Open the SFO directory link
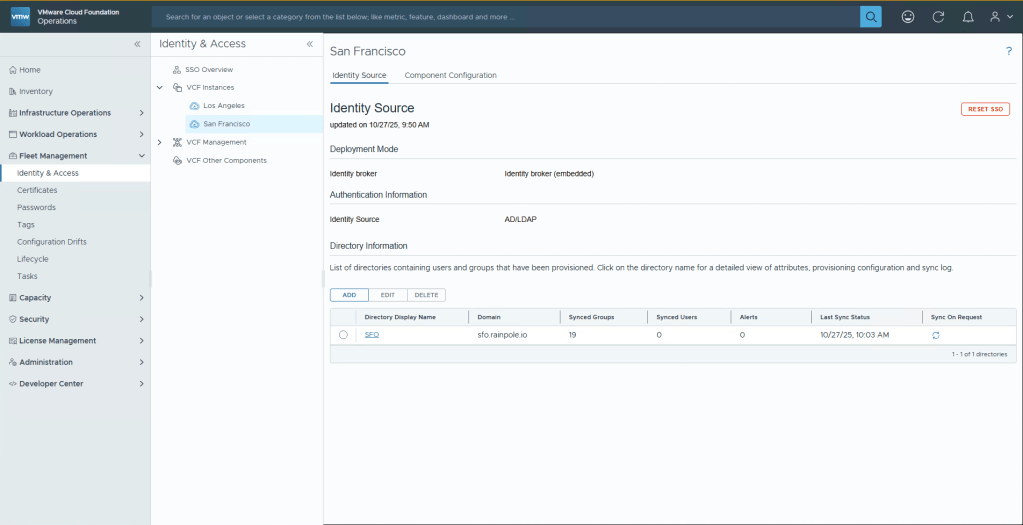This screenshot has width=1023, height=525. [371, 335]
